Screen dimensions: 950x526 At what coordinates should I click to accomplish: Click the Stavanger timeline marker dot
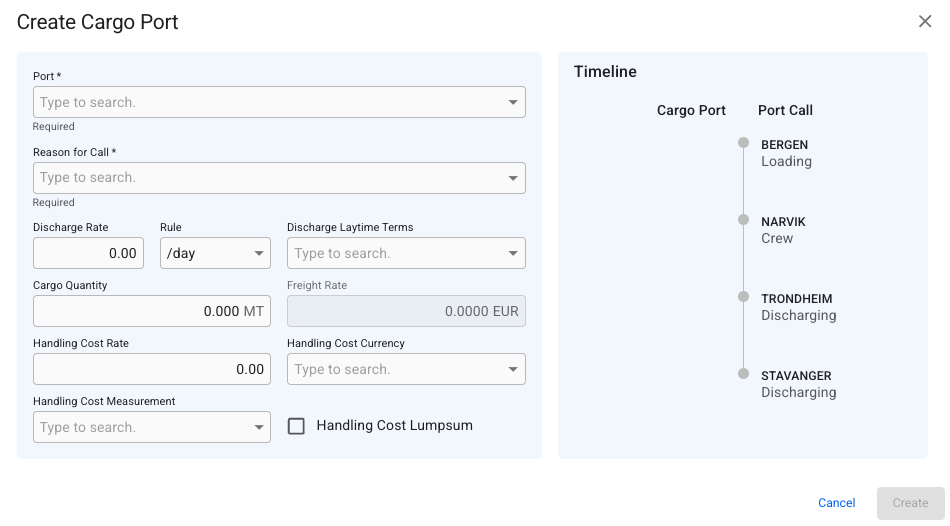pyautogui.click(x=743, y=374)
